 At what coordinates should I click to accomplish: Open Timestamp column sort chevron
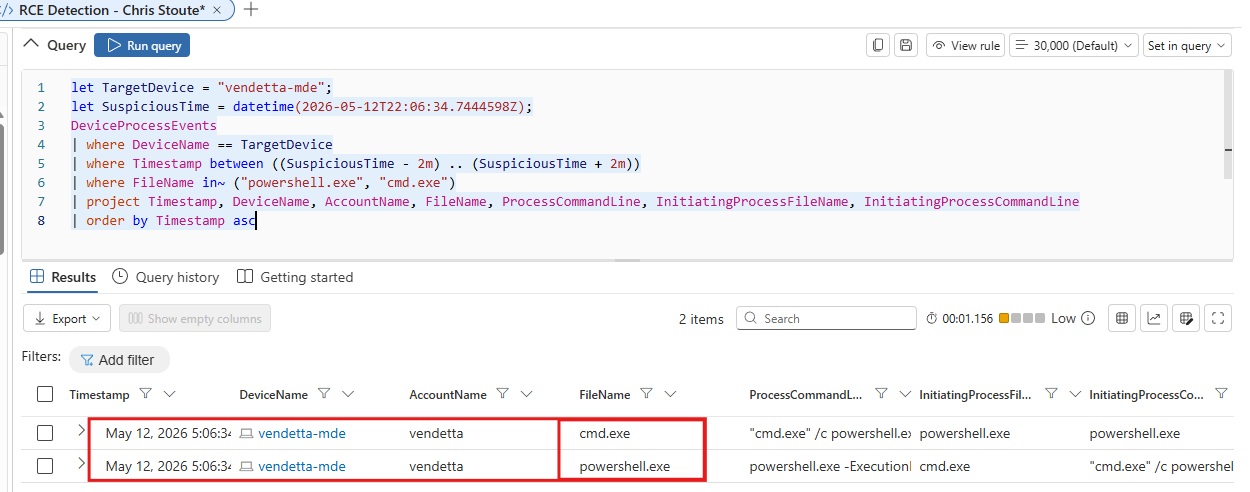[169, 394]
